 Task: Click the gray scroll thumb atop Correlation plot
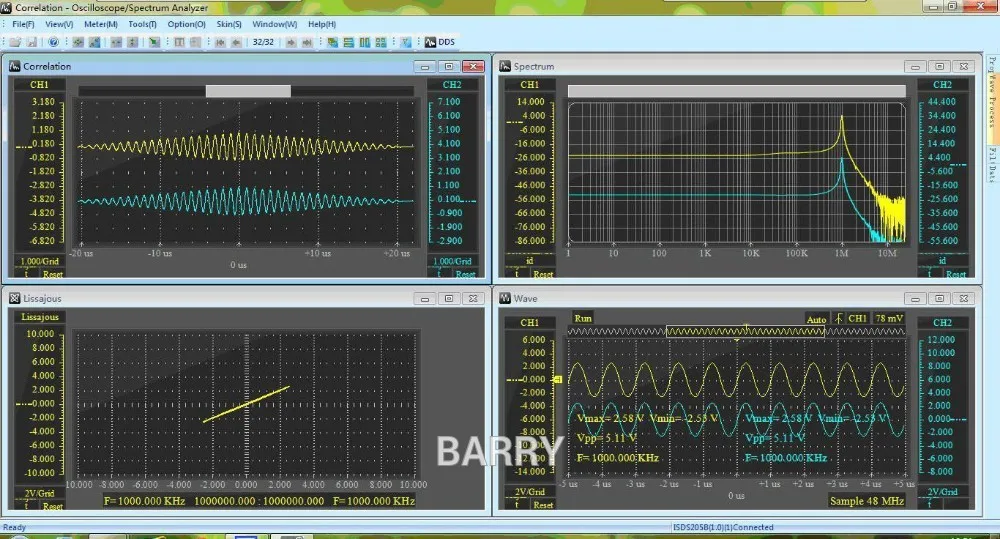point(248,91)
